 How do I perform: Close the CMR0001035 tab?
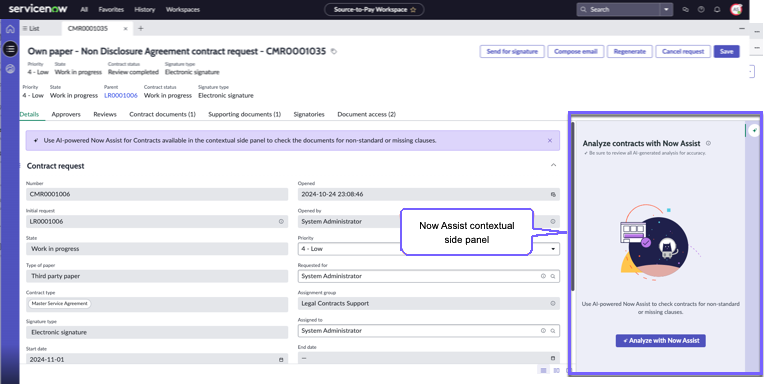coord(125,29)
